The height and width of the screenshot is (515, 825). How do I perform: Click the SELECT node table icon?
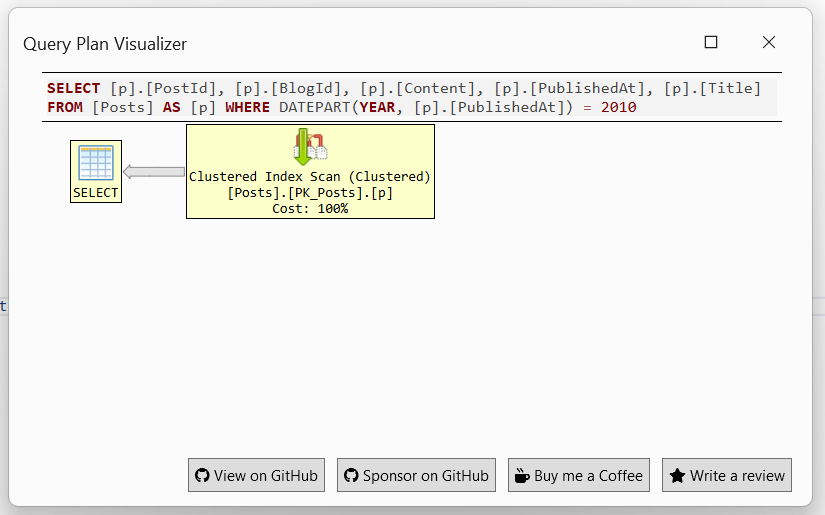(96, 163)
